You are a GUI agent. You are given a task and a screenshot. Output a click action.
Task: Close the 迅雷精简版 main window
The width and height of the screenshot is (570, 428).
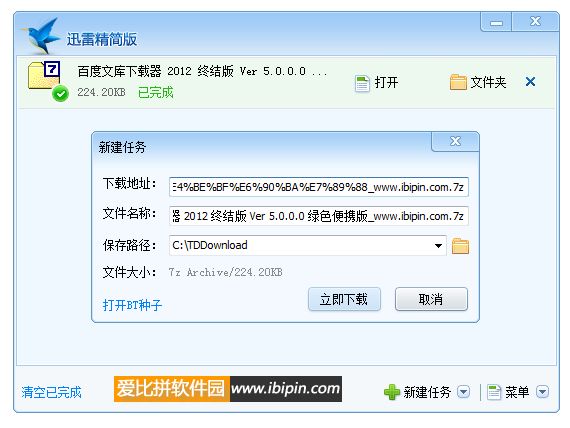coord(535,22)
